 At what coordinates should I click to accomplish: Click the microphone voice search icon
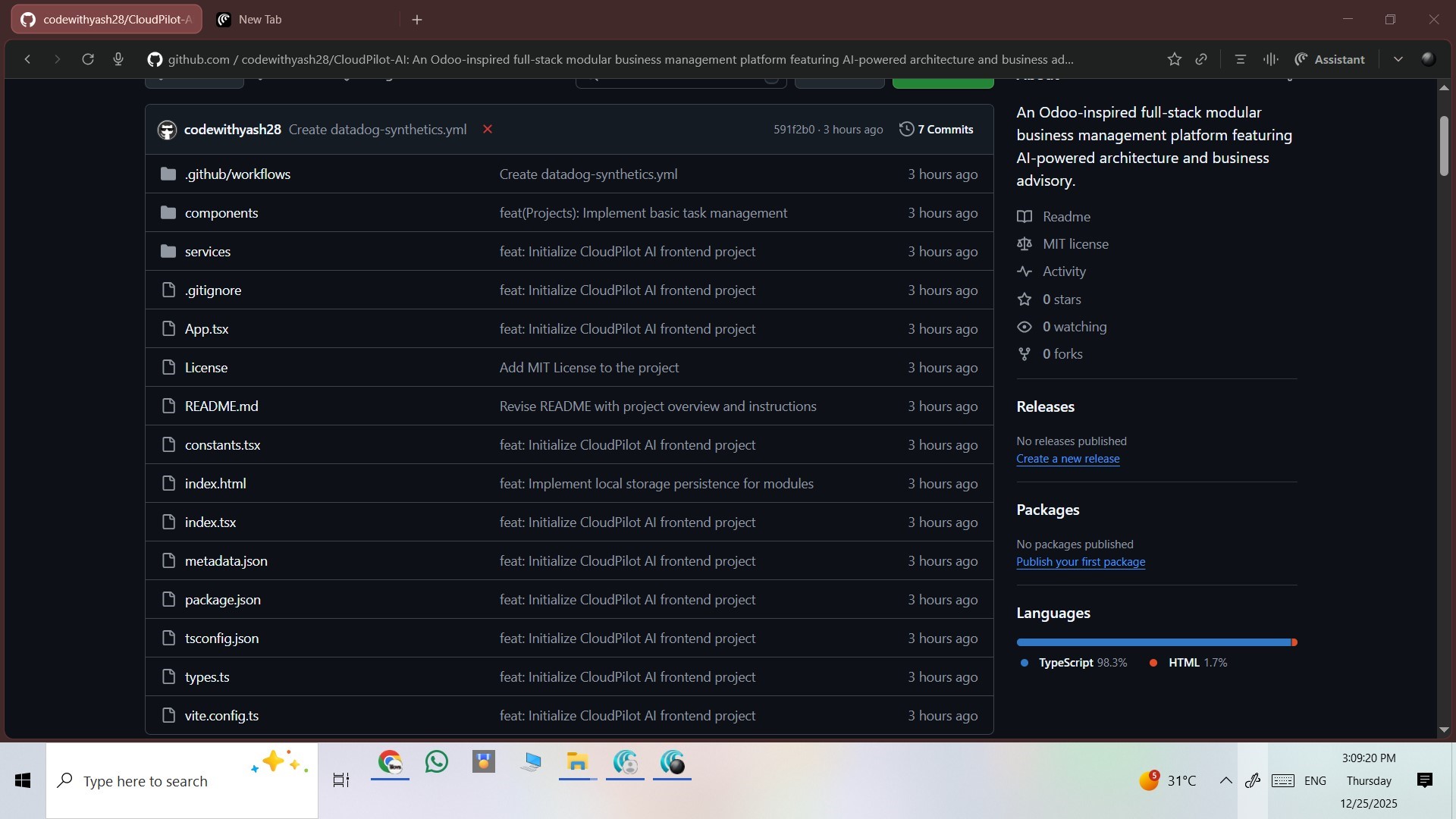click(118, 59)
